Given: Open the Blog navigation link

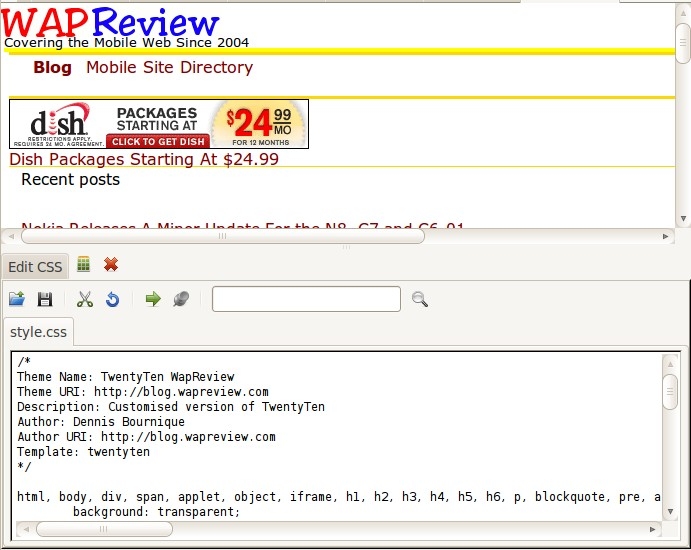Looking at the screenshot, I should (x=52, y=68).
